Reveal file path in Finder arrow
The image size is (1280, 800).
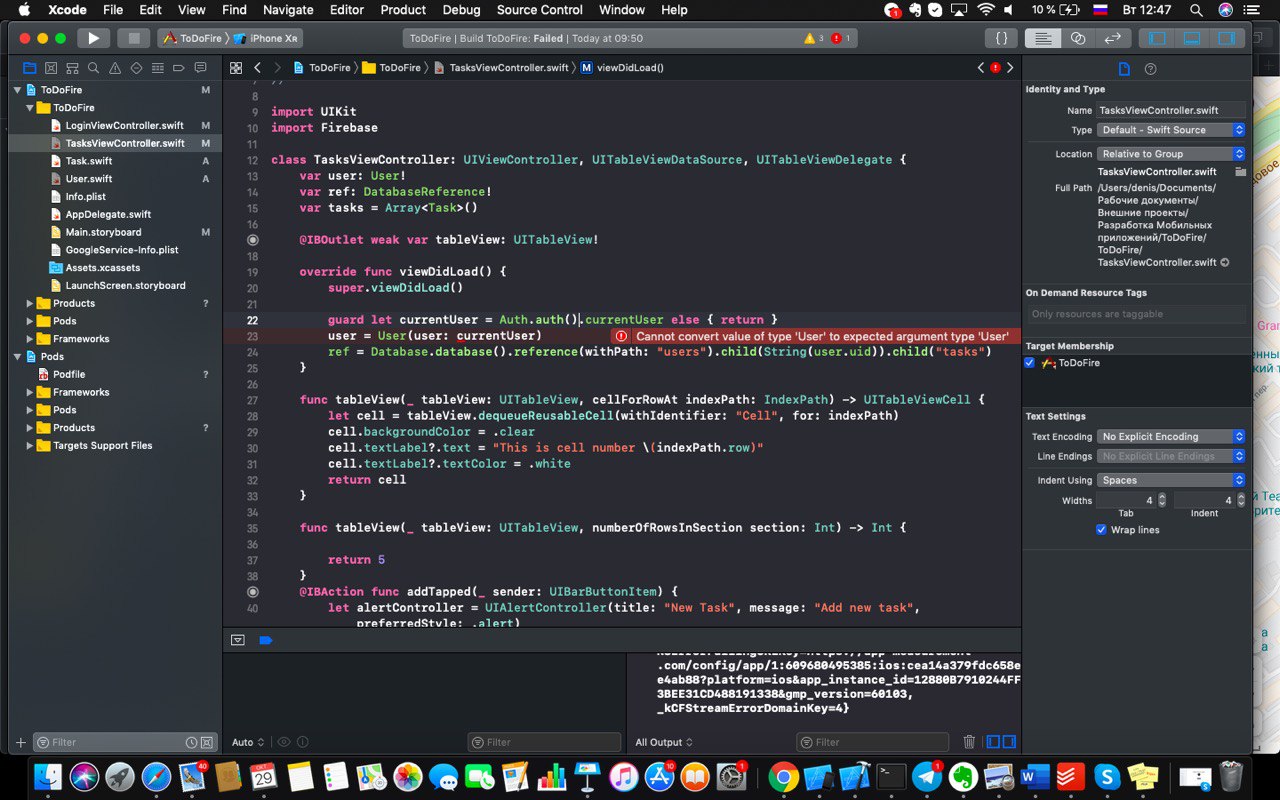click(x=1225, y=262)
